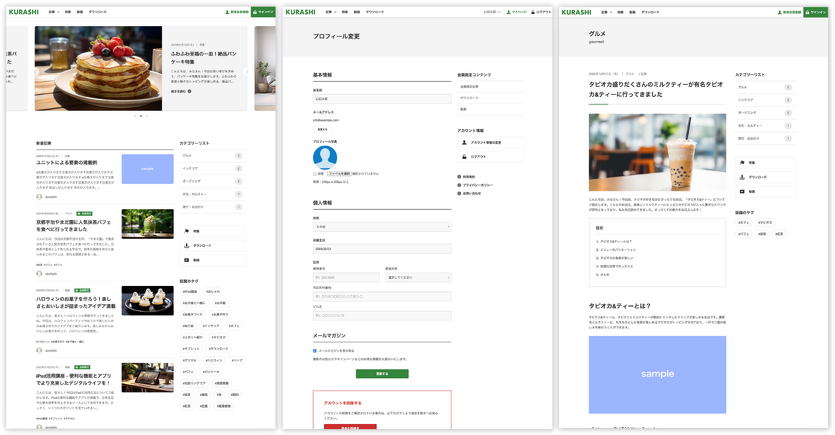Expand the 記事 menu in left header
The height and width of the screenshot is (435, 835).
coord(53,12)
